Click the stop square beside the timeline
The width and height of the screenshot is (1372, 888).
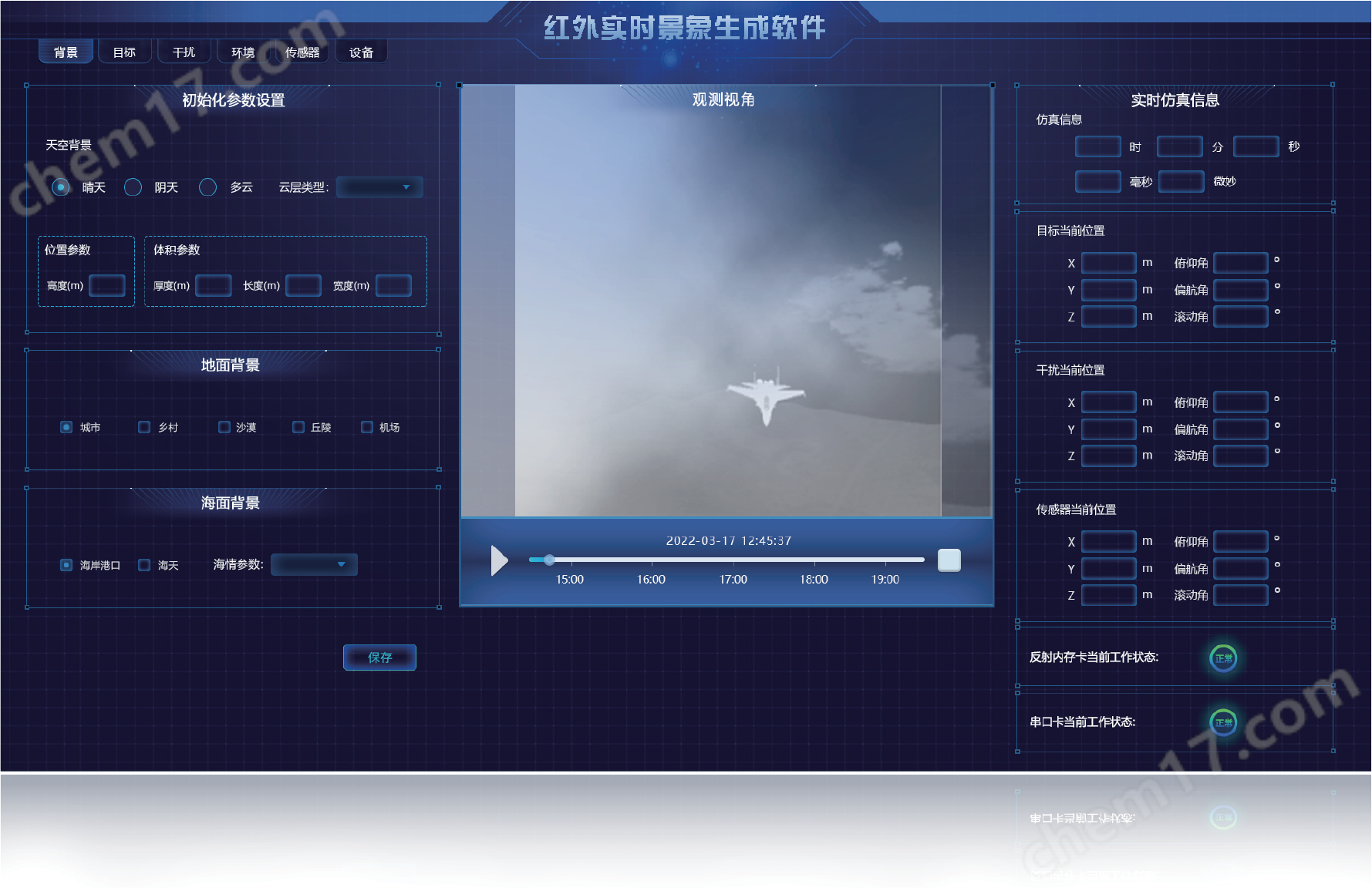pos(949,560)
